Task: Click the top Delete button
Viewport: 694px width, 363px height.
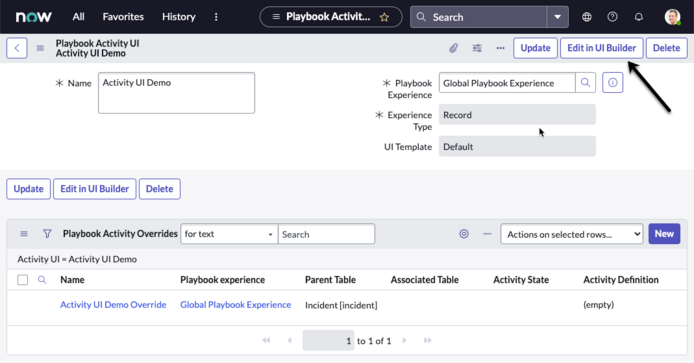Action: 666,48
